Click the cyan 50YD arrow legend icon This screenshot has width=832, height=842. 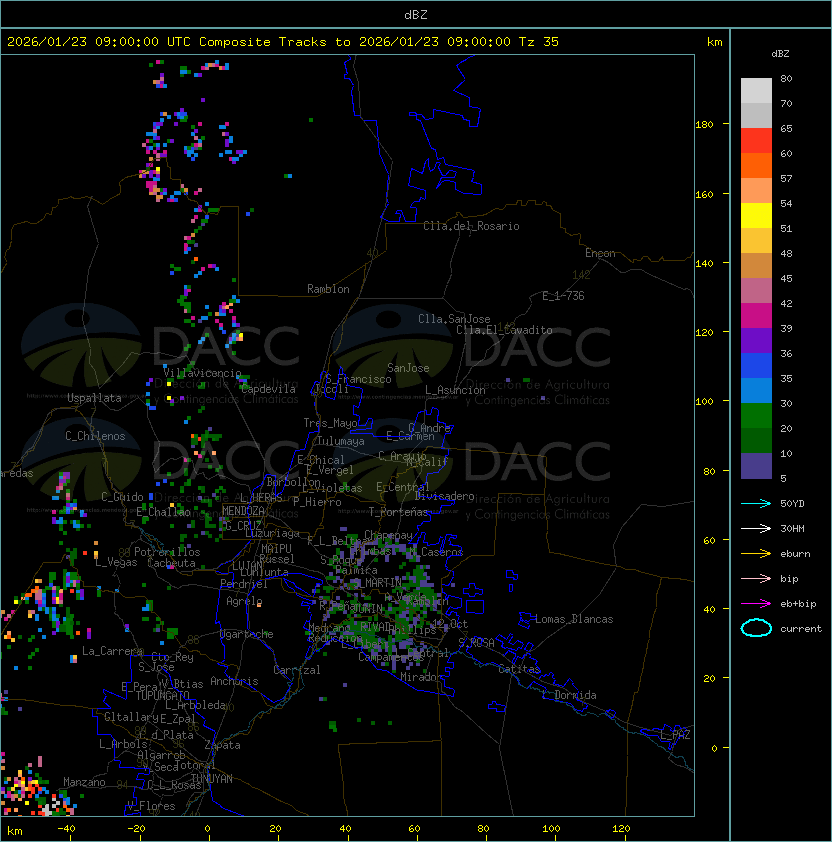756,503
